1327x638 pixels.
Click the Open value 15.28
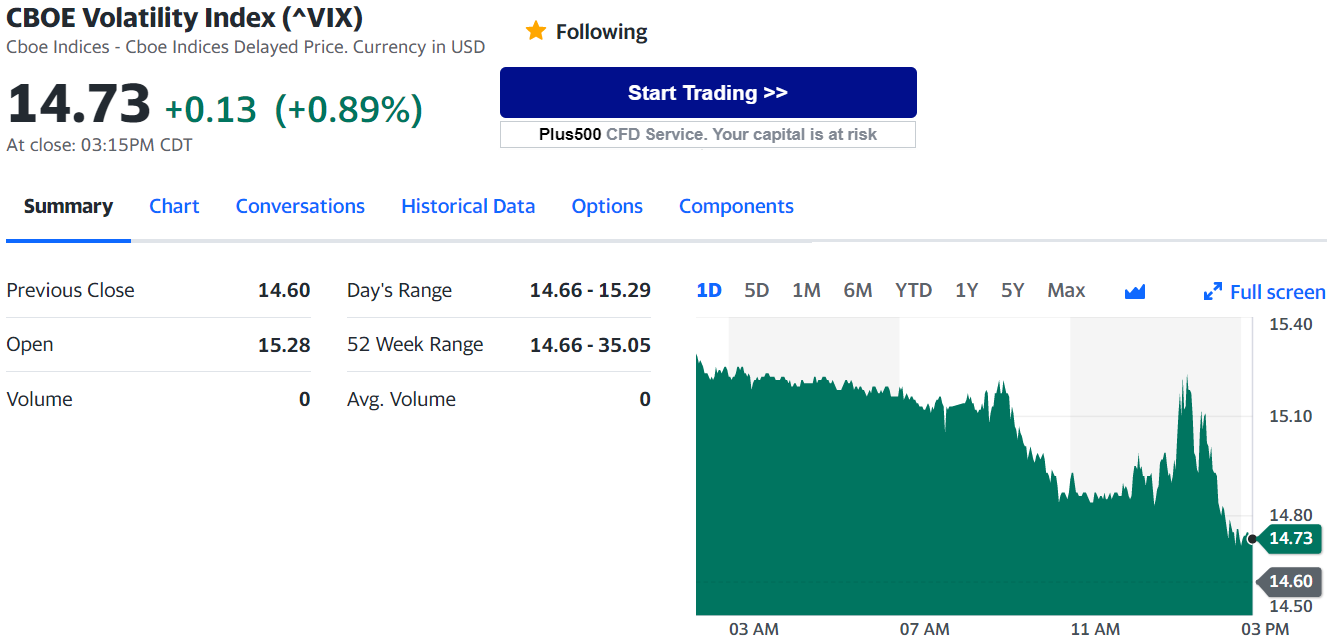point(284,345)
